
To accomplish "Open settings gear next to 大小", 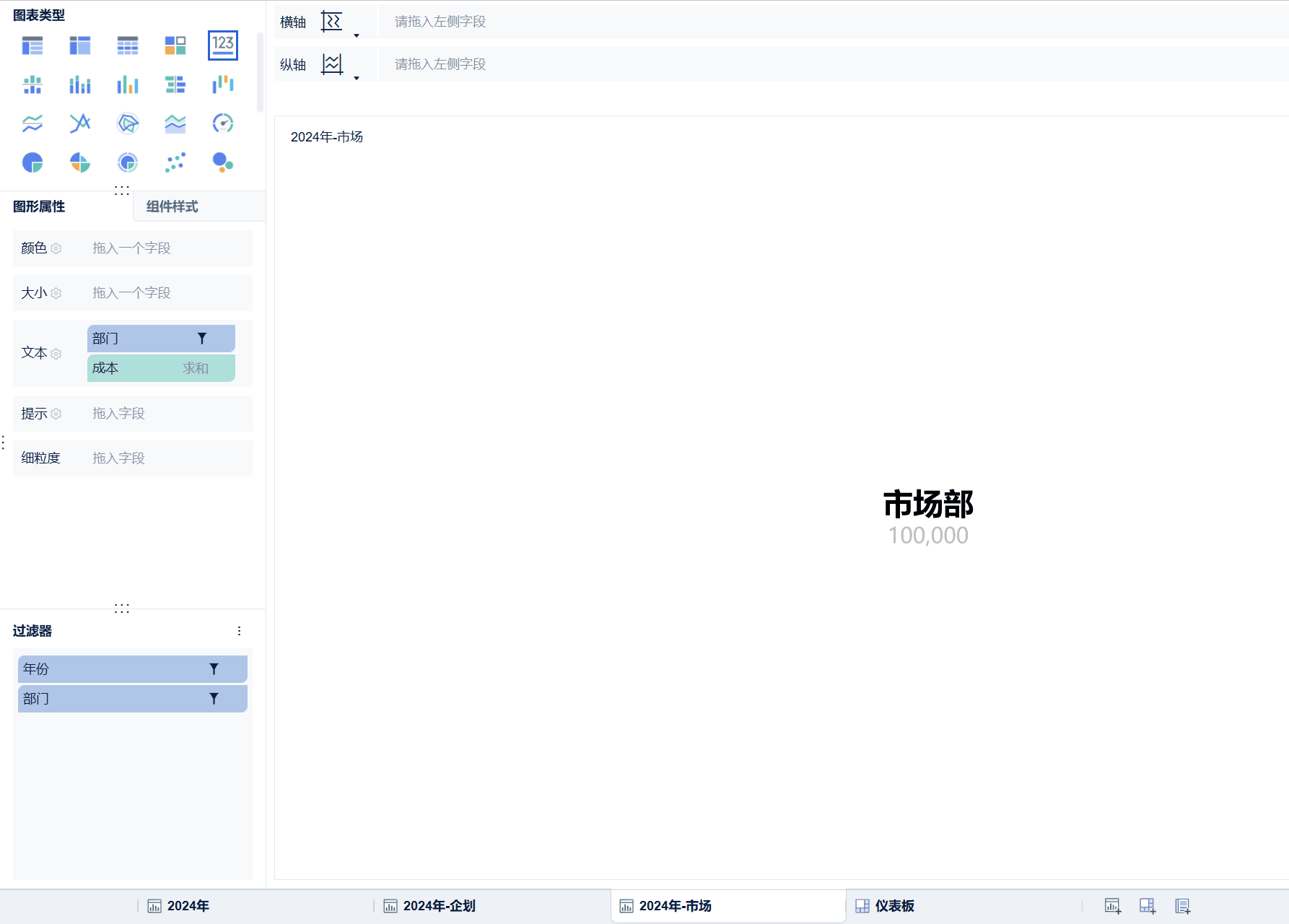I will click(56, 293).
